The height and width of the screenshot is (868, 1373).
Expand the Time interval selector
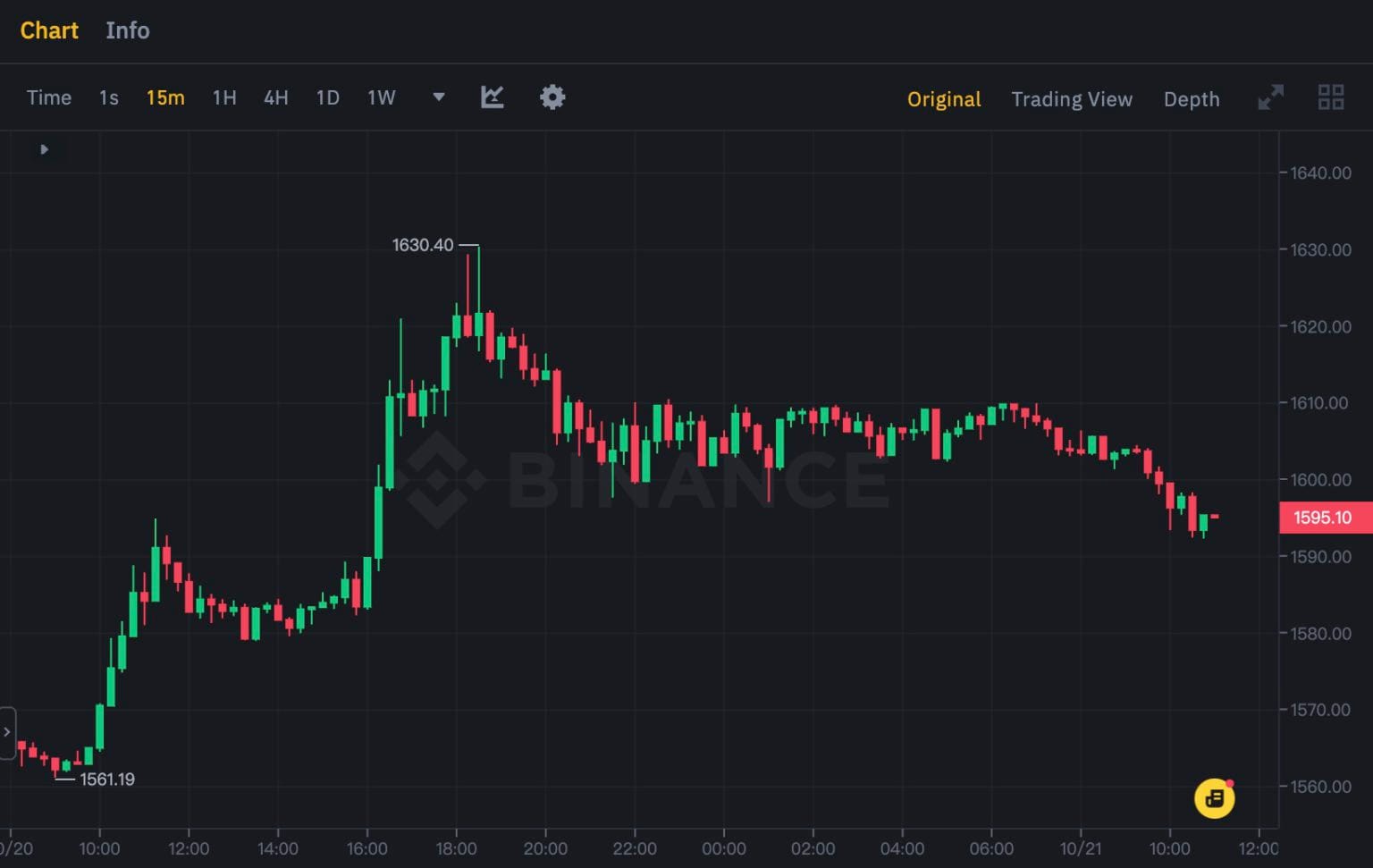point(48,97)
